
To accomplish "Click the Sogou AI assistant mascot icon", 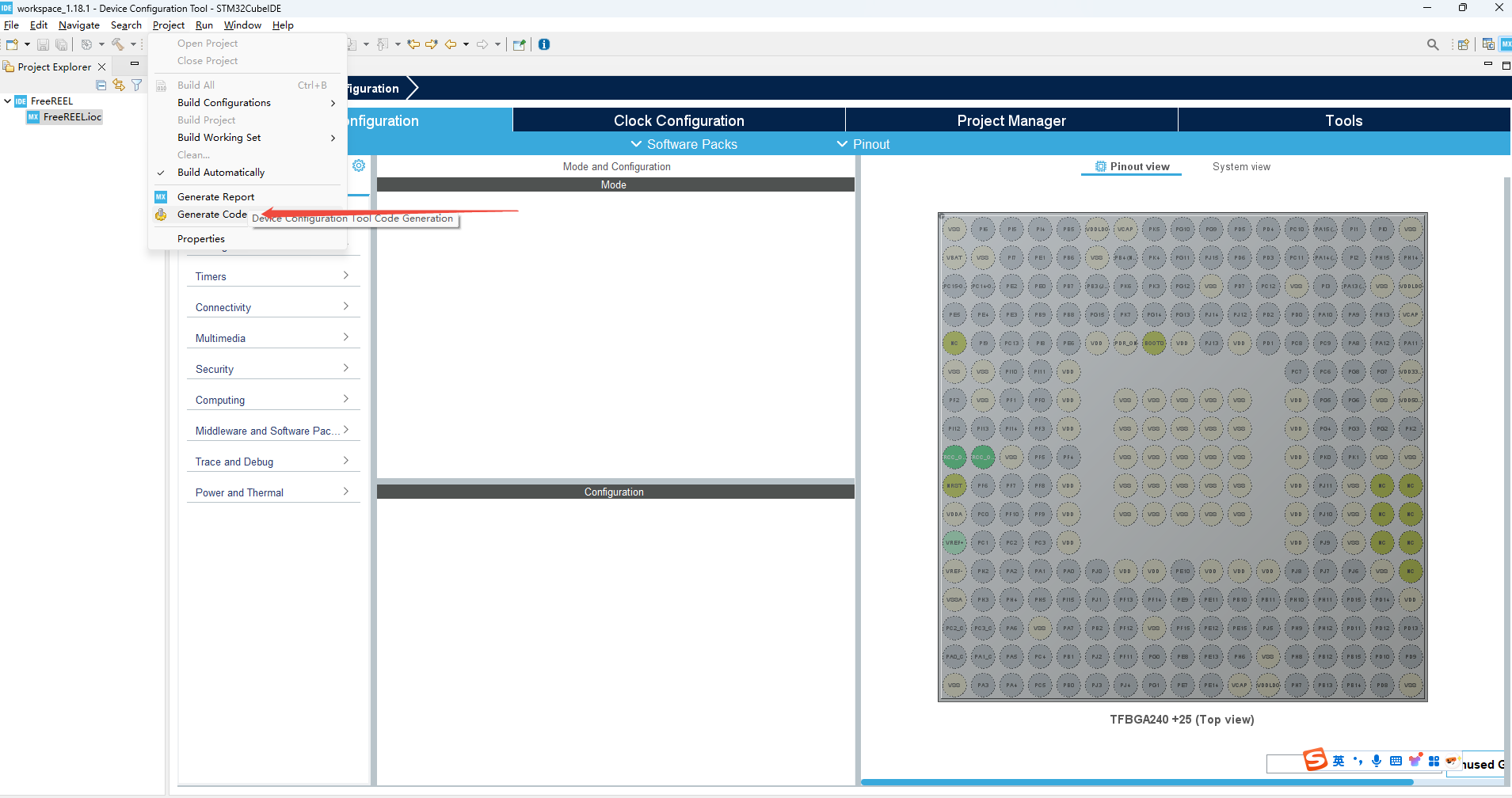I will click(x=1453, y=761).
